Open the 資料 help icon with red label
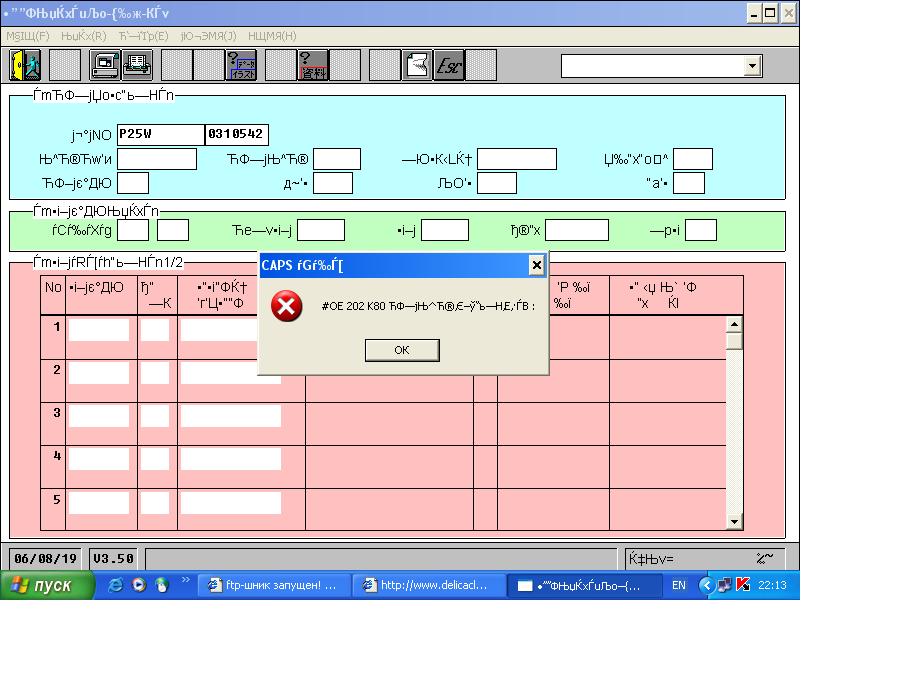Screen dimensions: 909x682 pos(313,65)
